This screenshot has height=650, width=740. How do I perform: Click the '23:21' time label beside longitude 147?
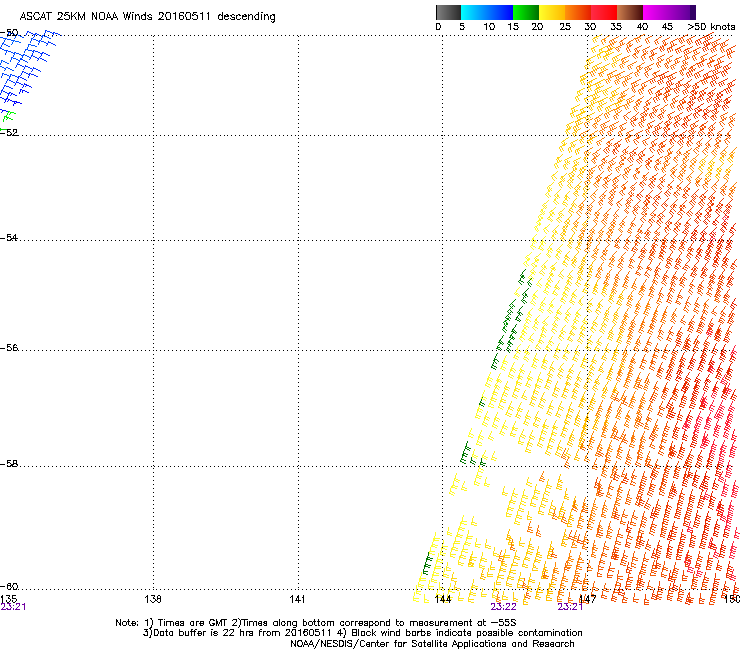click(570, 607)
